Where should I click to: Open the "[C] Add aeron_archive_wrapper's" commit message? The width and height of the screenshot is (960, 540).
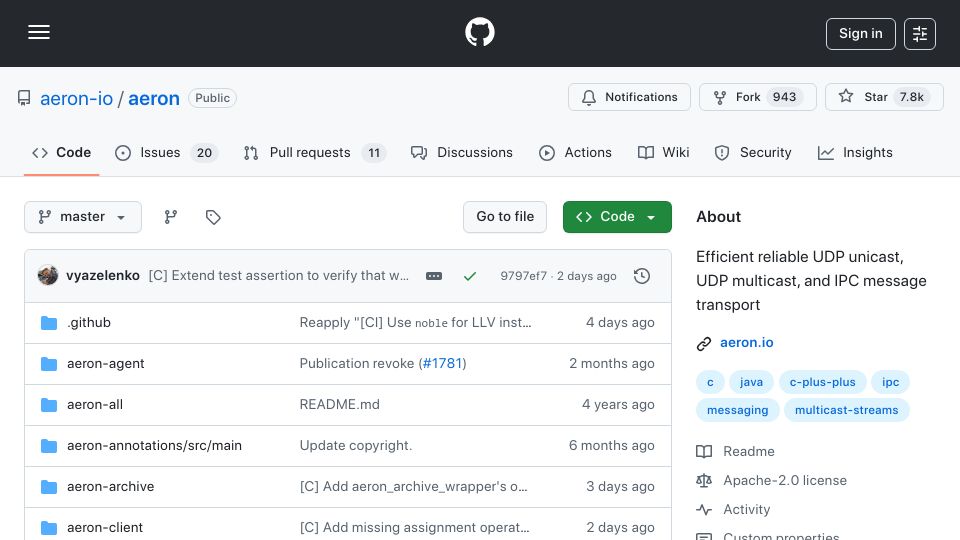pyautogui.click(x=413, y=487)
